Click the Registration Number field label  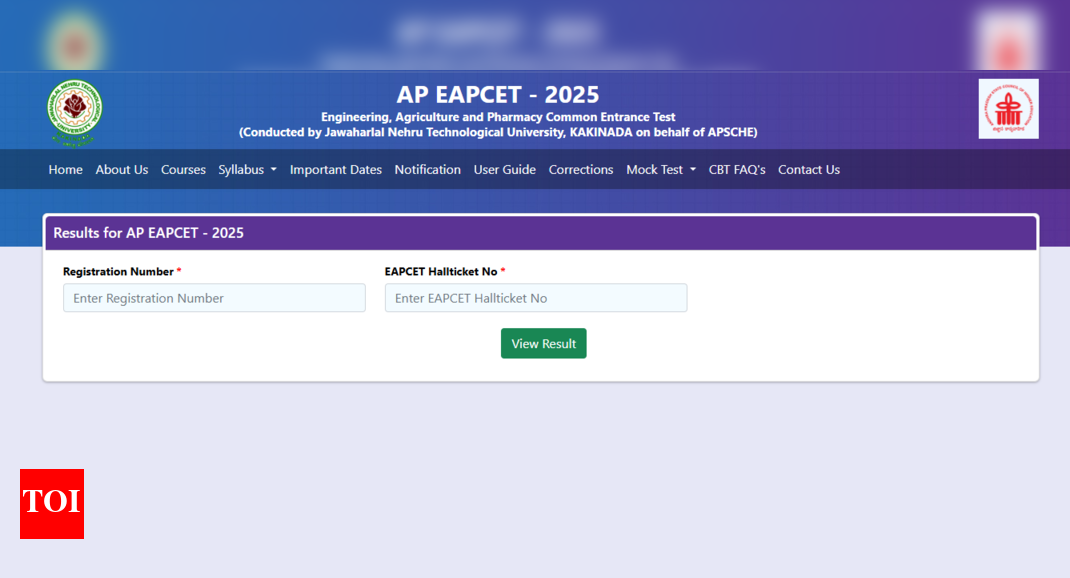point(118,272)
